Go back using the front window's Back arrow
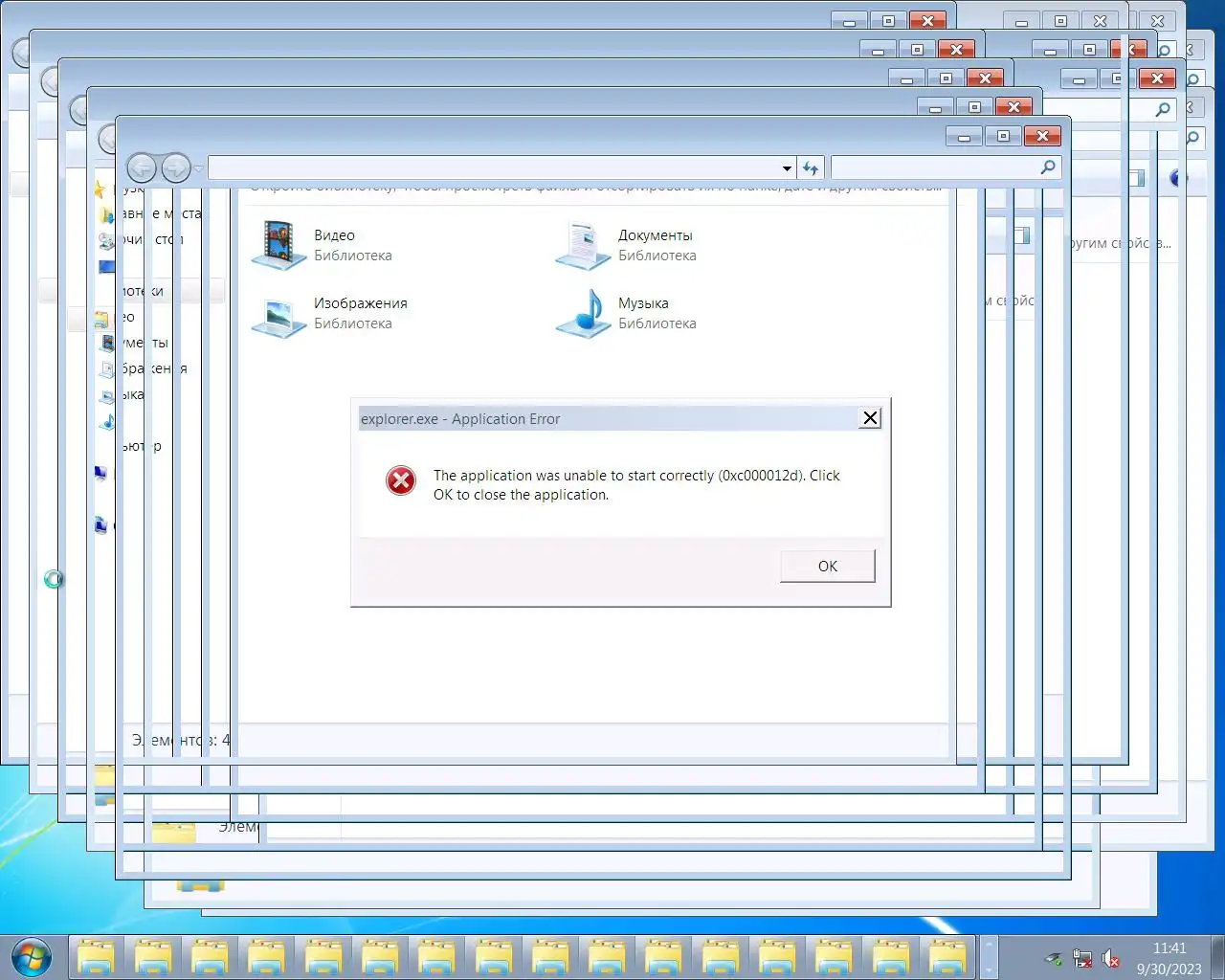Image resolution: width=1225 pixels, height=980 pixels. point(142,168)
